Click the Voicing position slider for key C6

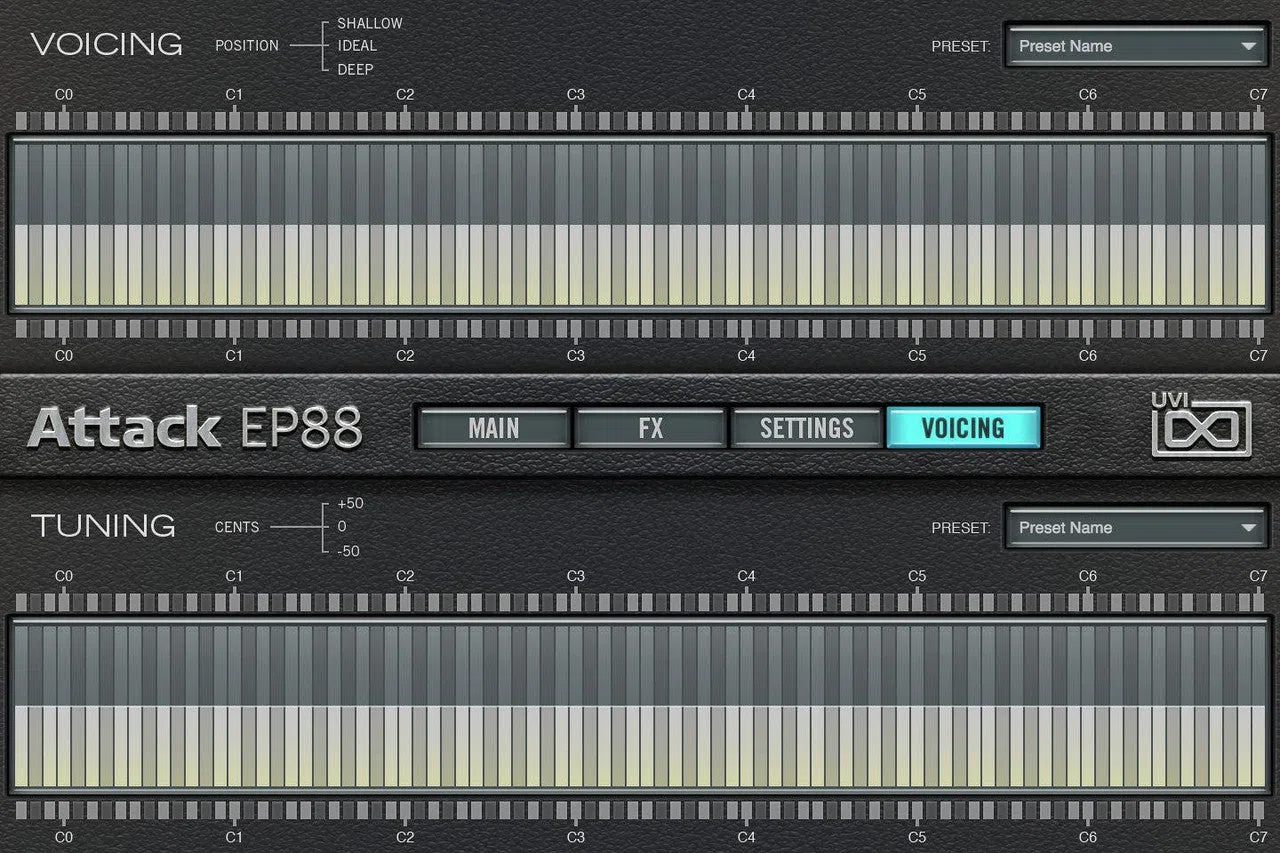click(1088, 224)
